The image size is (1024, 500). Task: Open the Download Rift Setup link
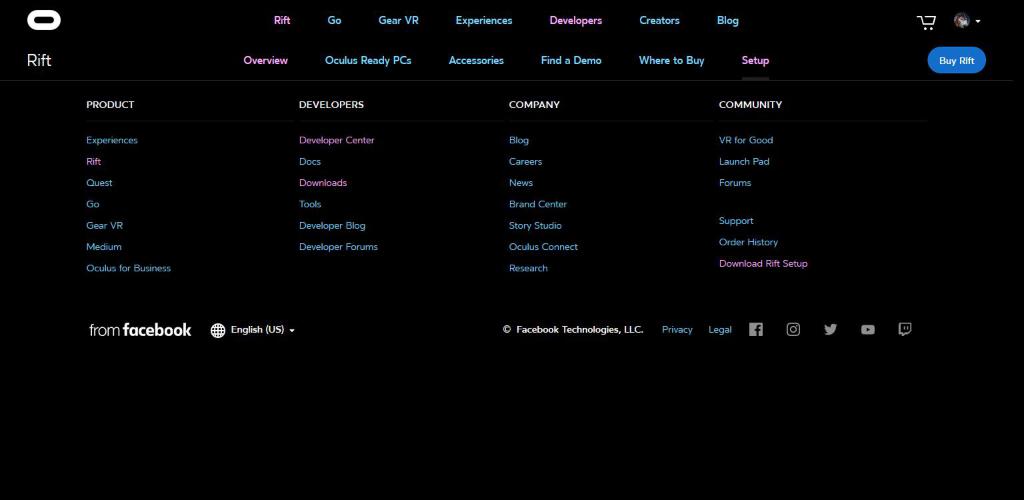click(x=763, y=264)
